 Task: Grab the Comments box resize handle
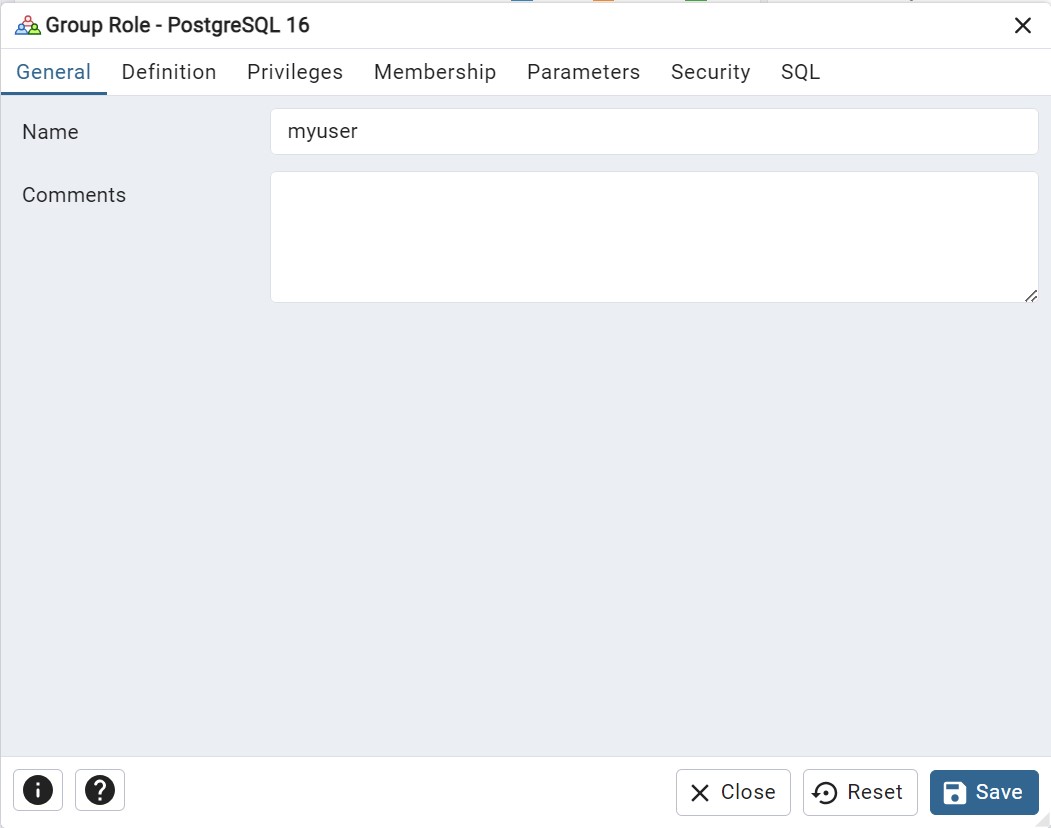click(1031, 296)
